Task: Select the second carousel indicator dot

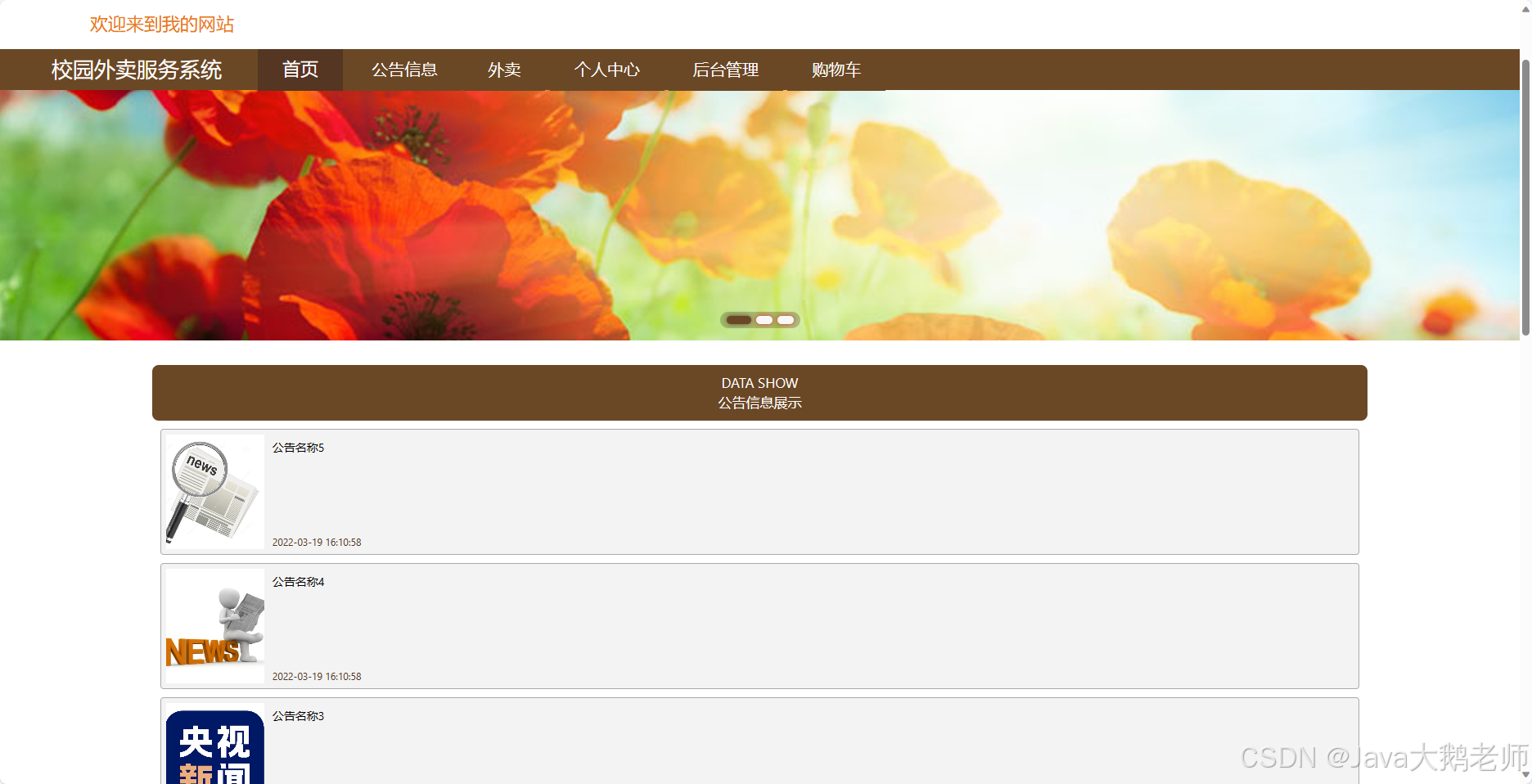Action: point(764,320)
